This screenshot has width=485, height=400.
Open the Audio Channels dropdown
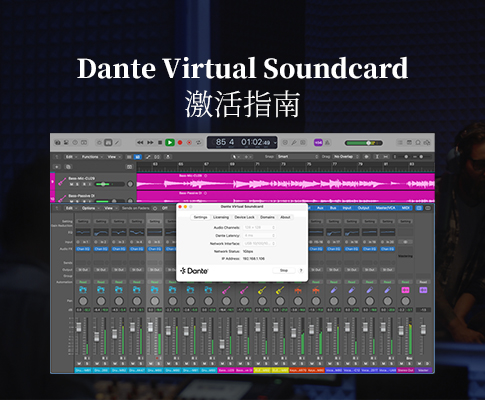259,227
